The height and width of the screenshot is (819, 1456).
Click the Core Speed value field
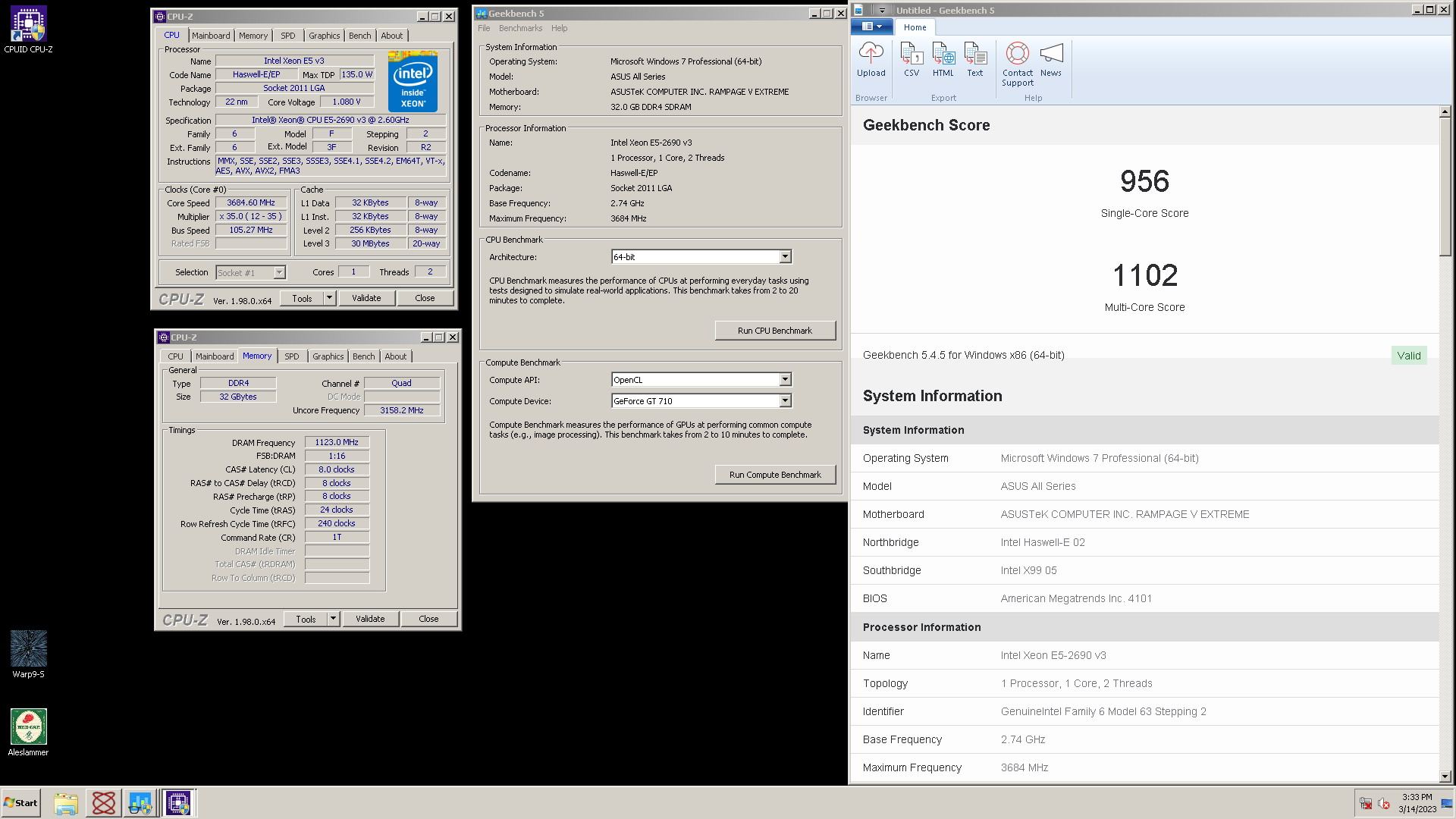pyautogui.click(x=251, y=203)
